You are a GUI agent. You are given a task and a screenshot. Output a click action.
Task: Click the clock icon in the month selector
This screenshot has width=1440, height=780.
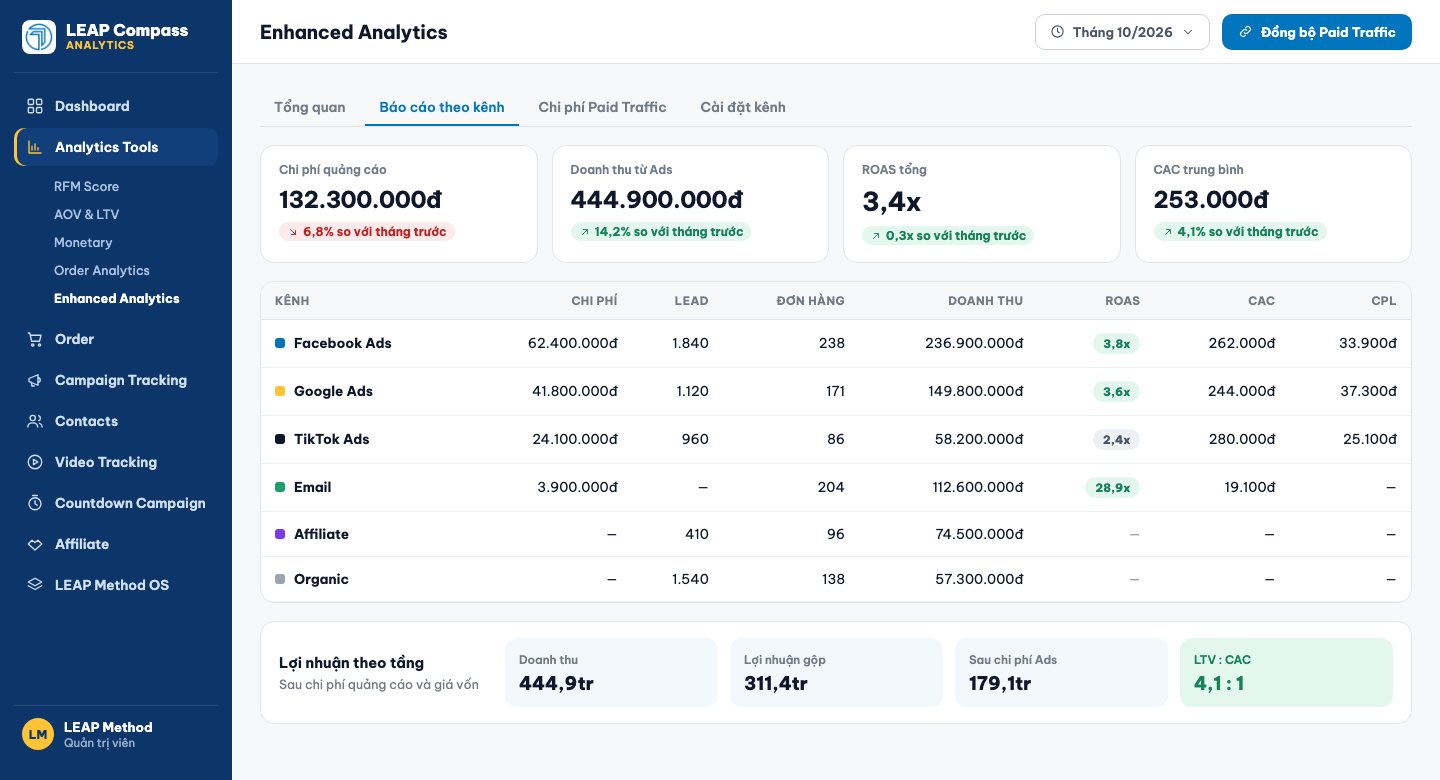(x=1058, y=32)
